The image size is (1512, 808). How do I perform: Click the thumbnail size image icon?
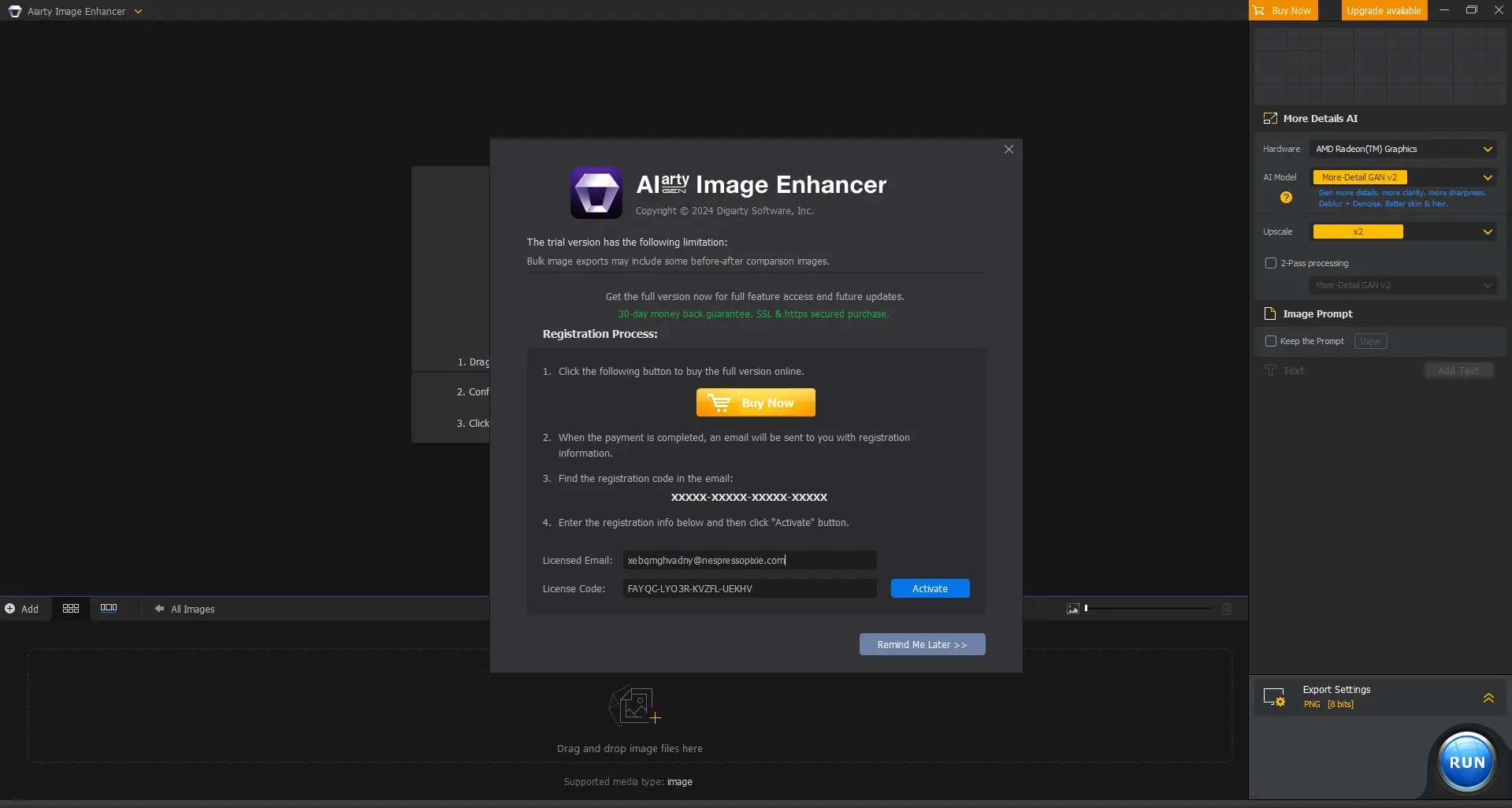[x=1072, y=609]
